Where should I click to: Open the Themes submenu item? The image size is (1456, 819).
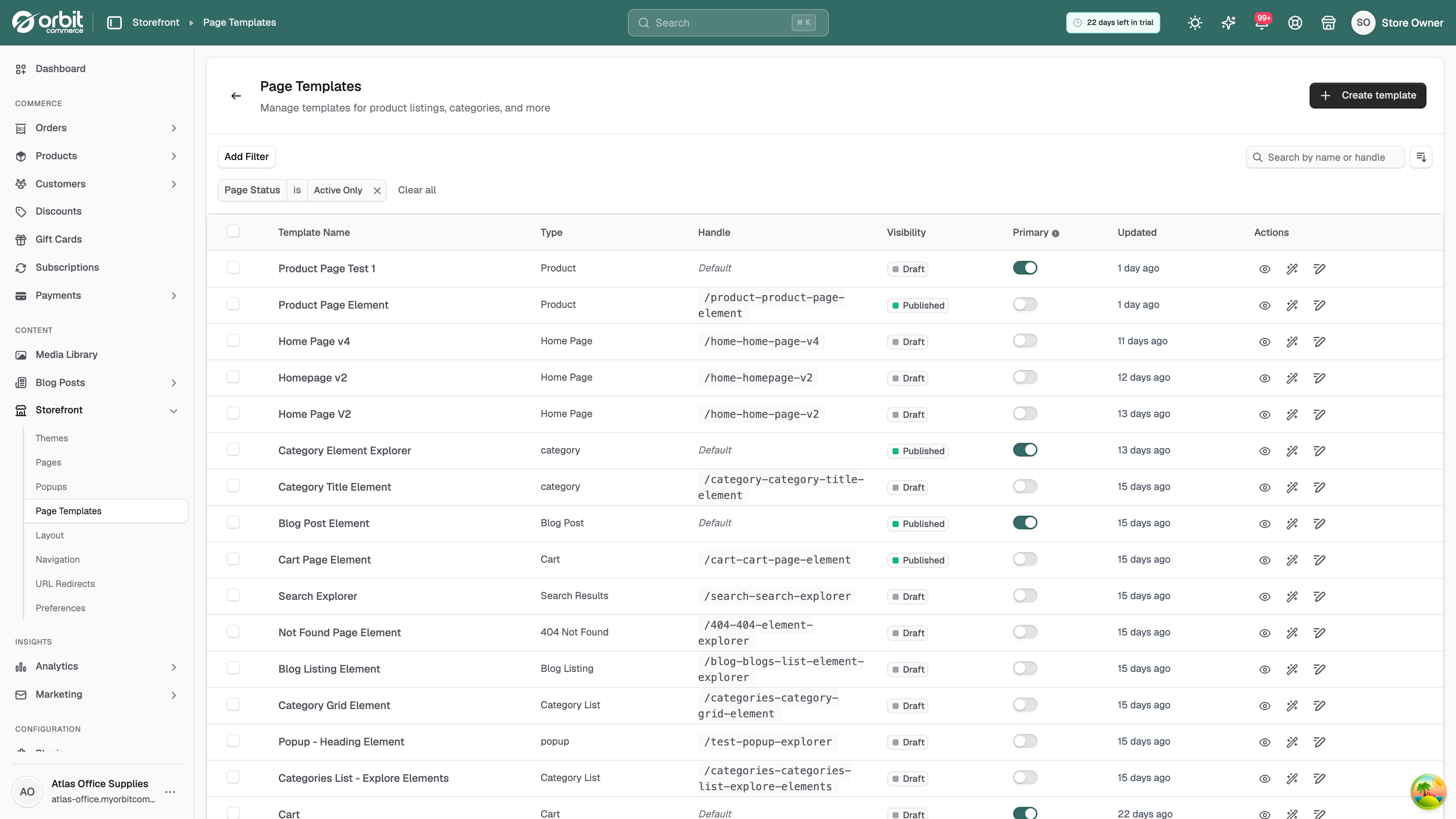click(52, 438)
